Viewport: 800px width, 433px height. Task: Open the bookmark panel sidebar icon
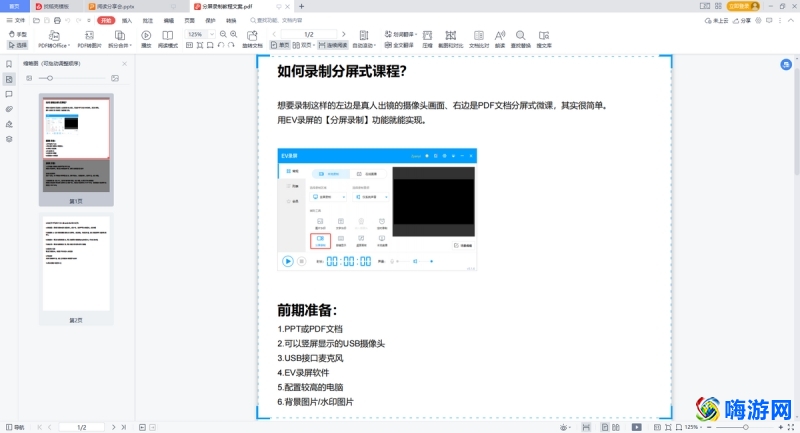click(x=9, y=64)
